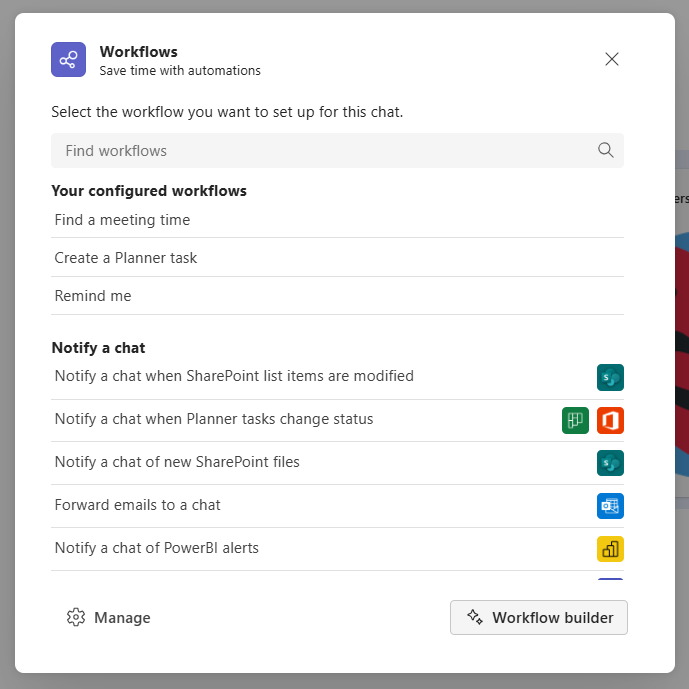Select Notify a chat when SharePoint list items are modified
This screenshot has width=689, height=689.
[x=337, y=377]
